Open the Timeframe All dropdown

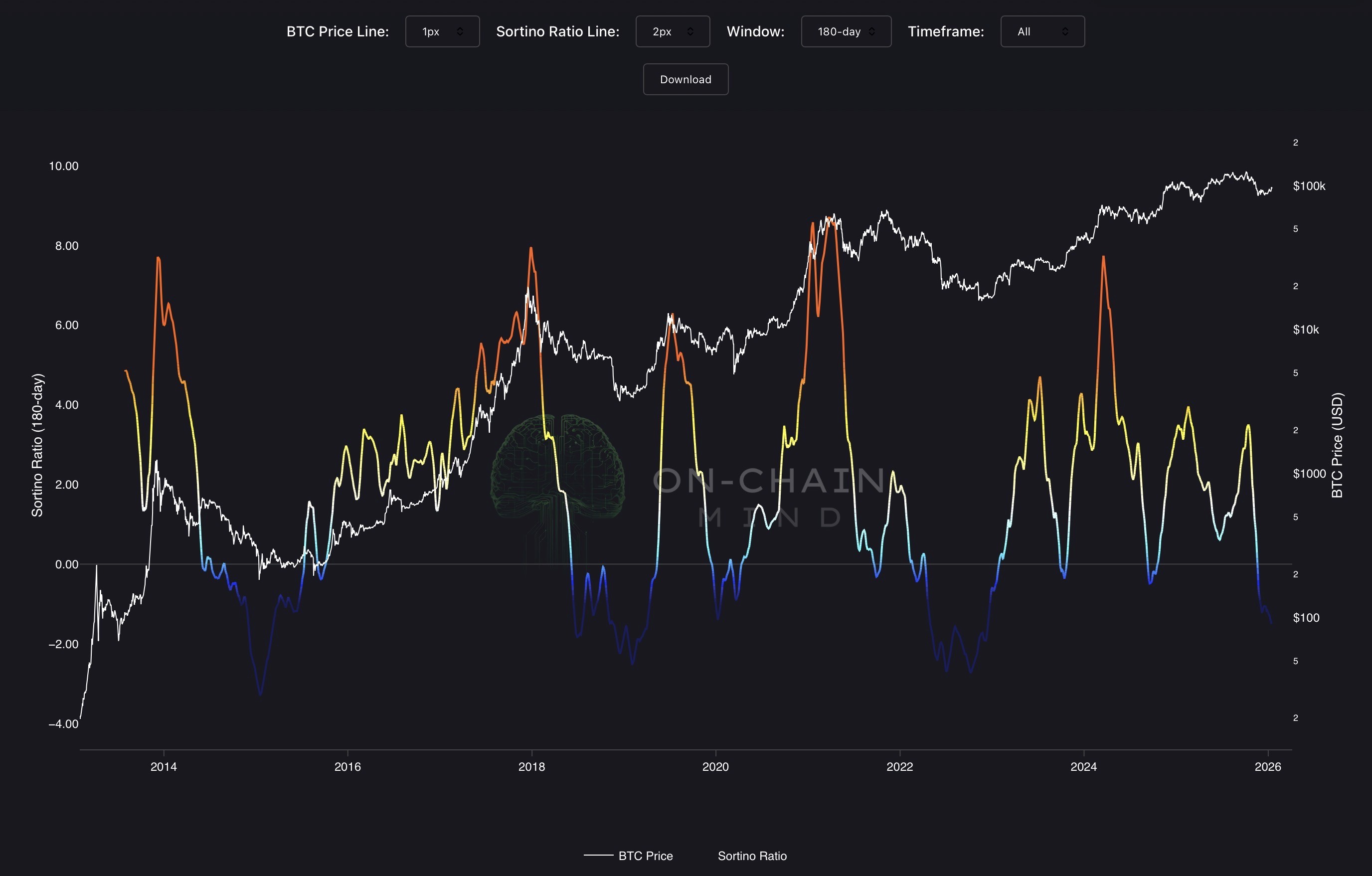(1042, 31)
